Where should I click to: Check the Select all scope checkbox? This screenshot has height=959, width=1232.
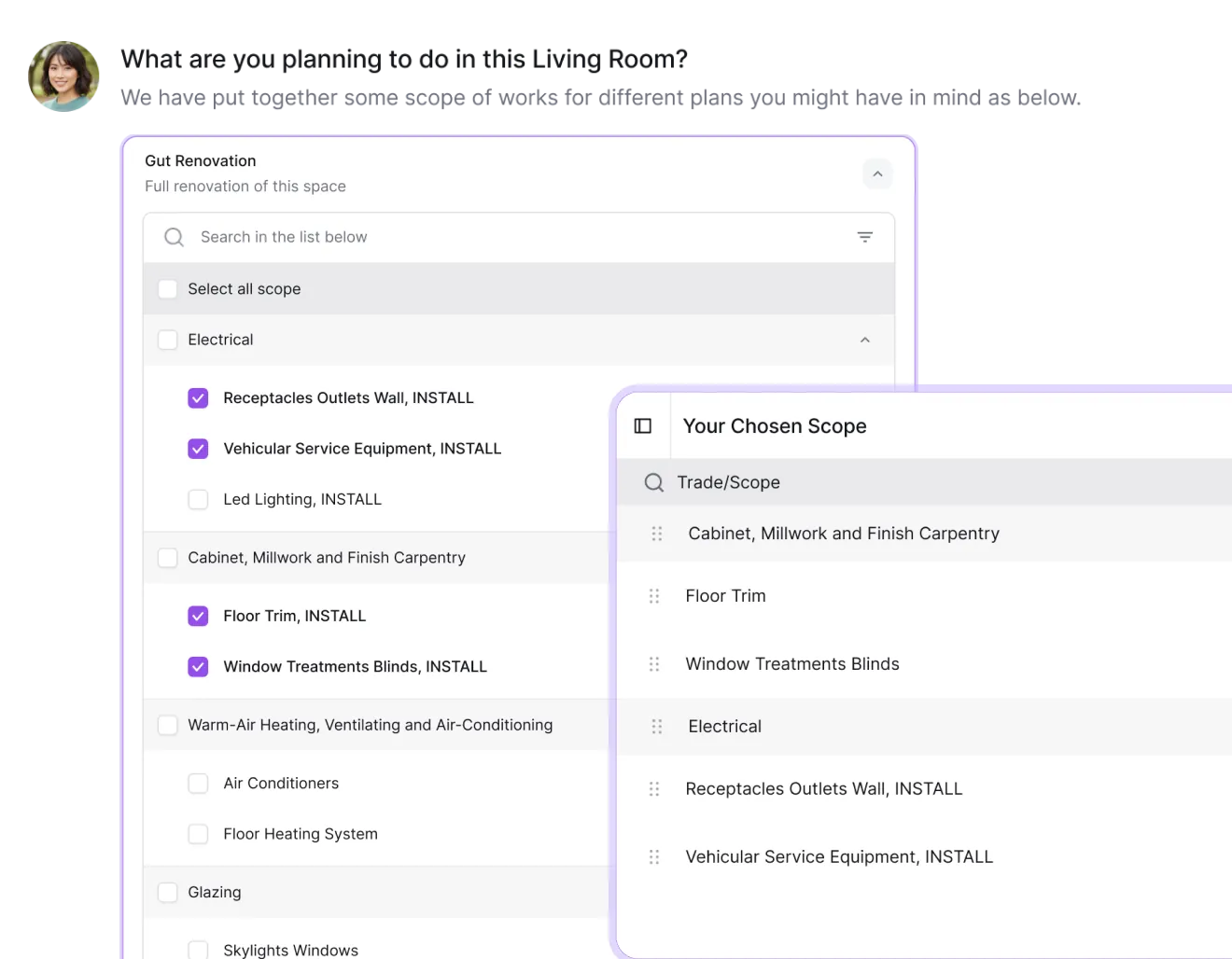[168, 289]
